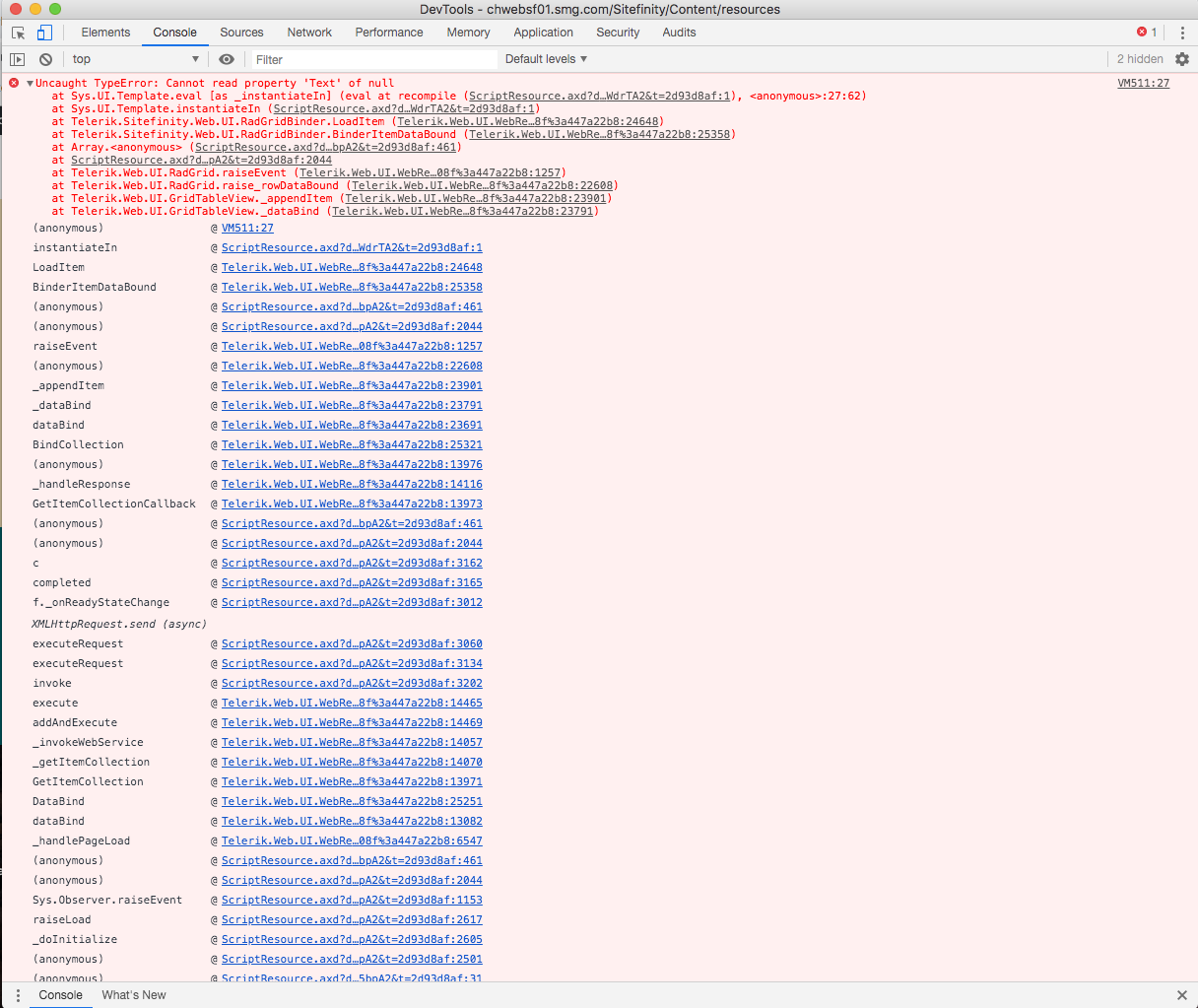
Task: Open the completed link ending 3165
Action: [x=352, y=583]
